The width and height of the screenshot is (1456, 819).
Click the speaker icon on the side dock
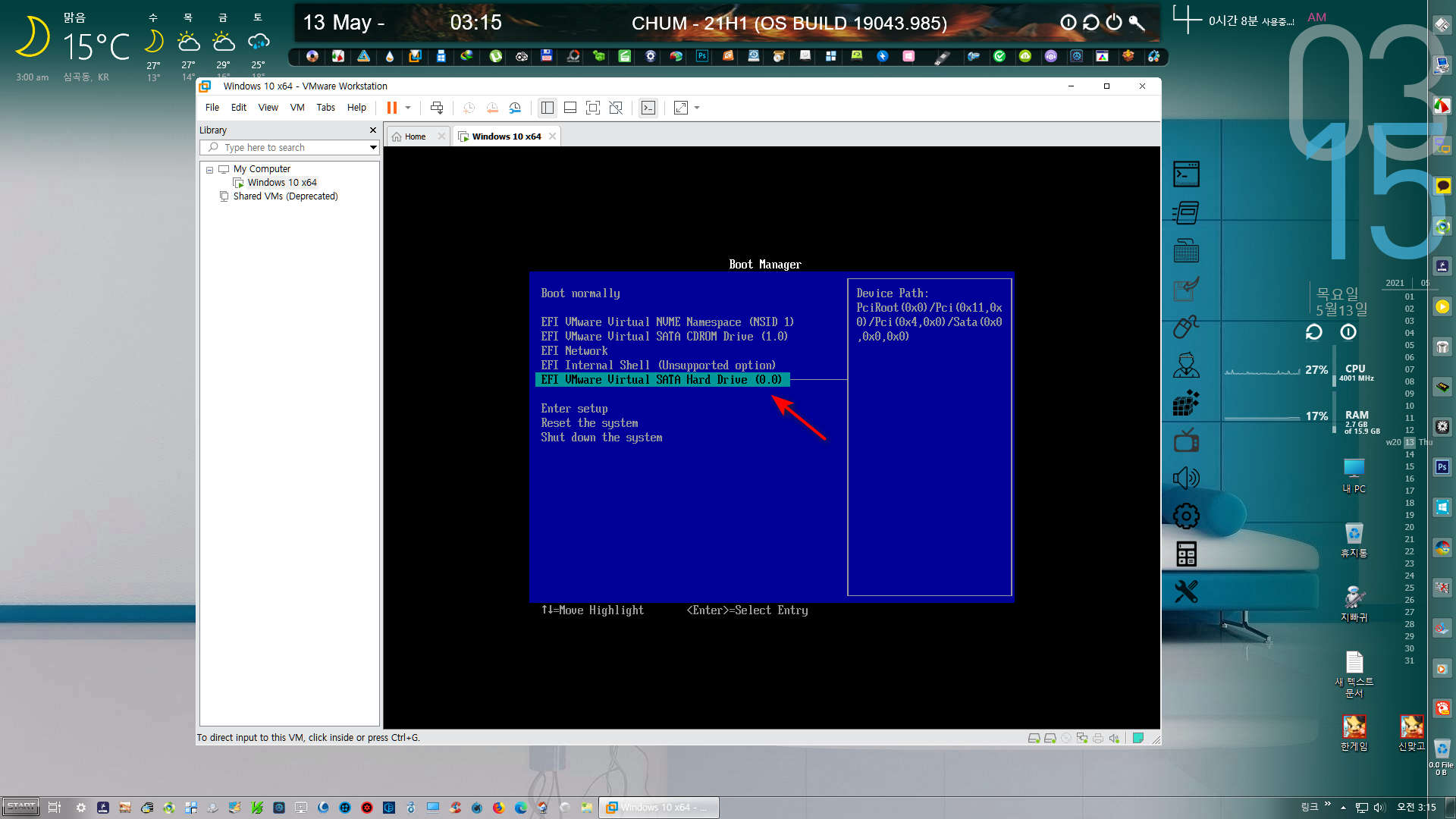click(1186, 478)
